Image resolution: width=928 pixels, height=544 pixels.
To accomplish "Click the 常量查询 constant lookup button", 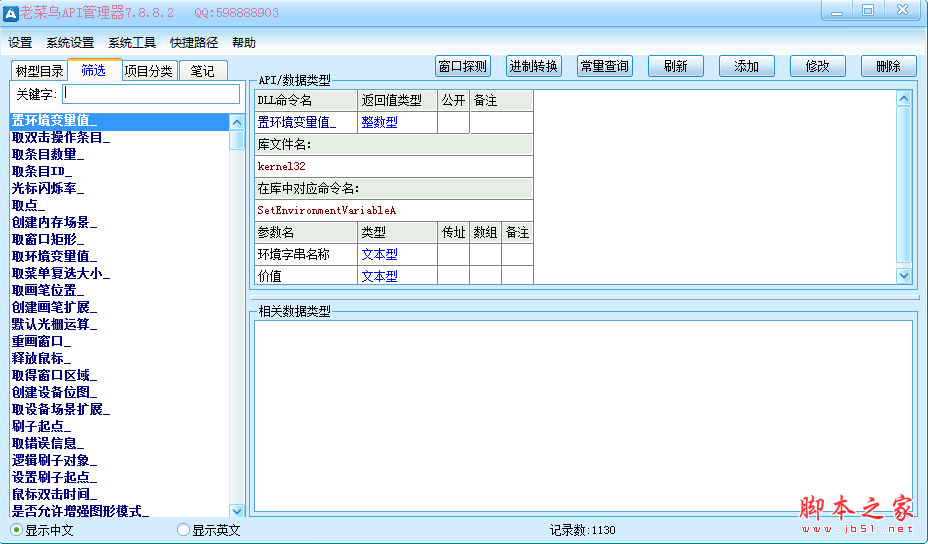I will (605, 66).
